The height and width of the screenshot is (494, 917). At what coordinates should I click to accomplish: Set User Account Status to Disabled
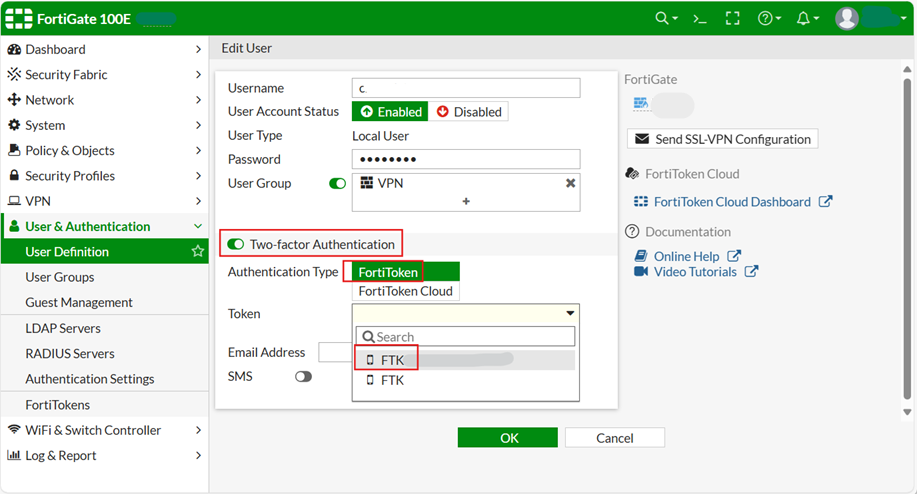(x=468, y=112)
